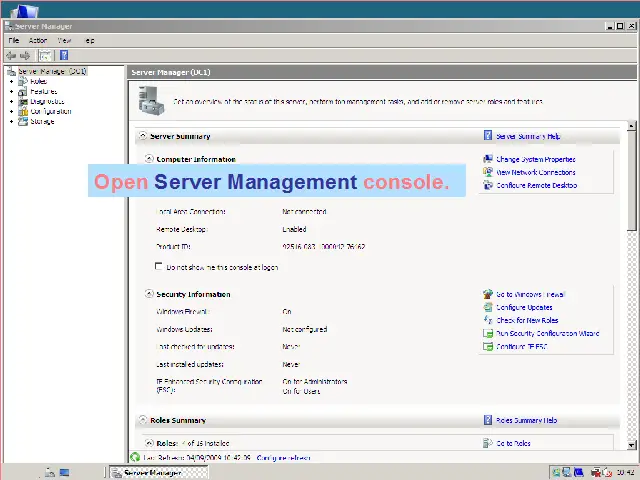Click the system tray clock
The width and height of the screenshot is (640, 480).
625,473
